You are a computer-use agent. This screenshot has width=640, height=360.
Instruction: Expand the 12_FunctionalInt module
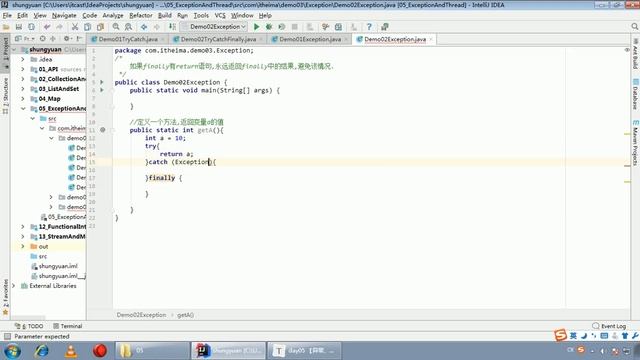click(x=23, y=227)
